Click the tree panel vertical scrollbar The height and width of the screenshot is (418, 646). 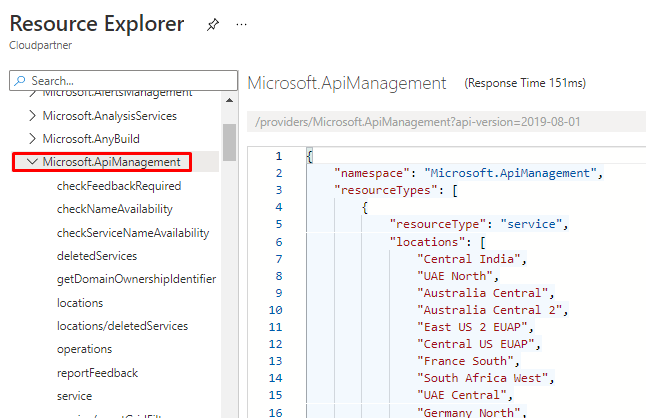pyautogui.click(x=228, y=142)
